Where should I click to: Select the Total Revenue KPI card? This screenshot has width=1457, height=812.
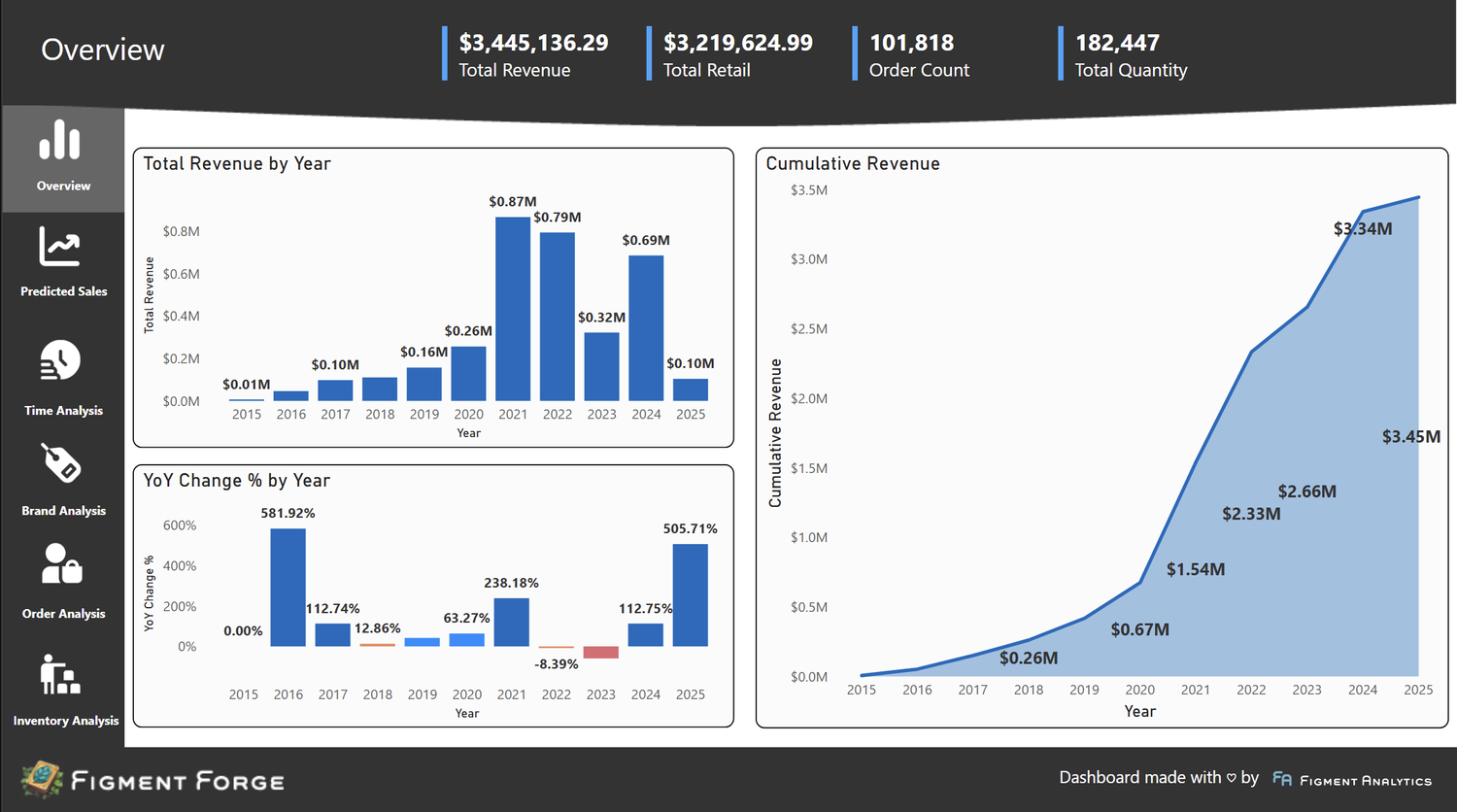(532, 55)
